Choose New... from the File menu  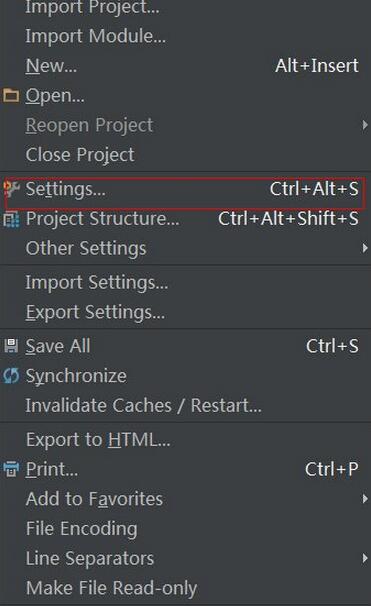click(x=51, y=66)
